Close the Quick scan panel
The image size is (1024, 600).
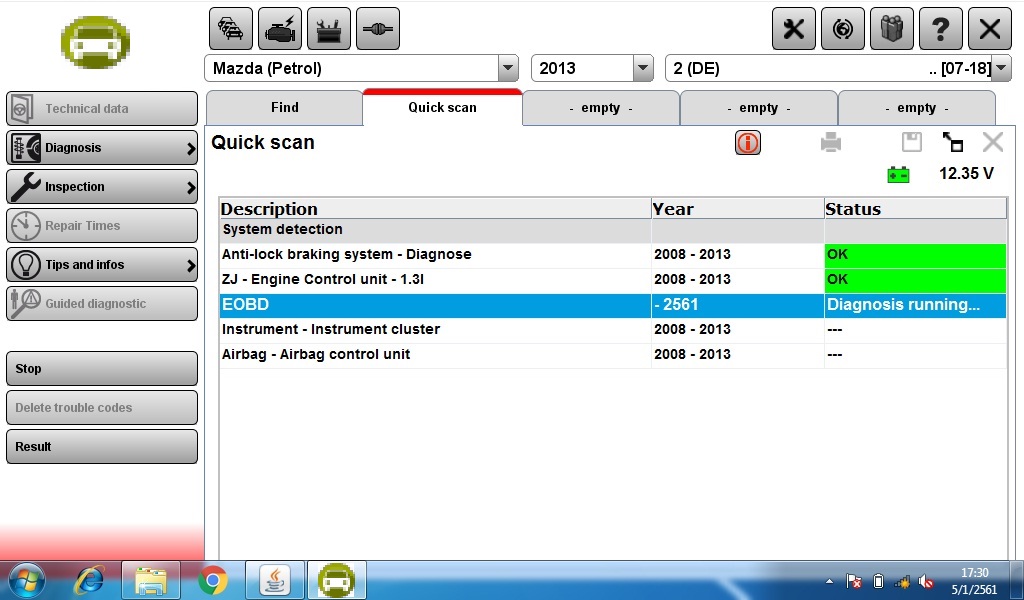[993, 142]
